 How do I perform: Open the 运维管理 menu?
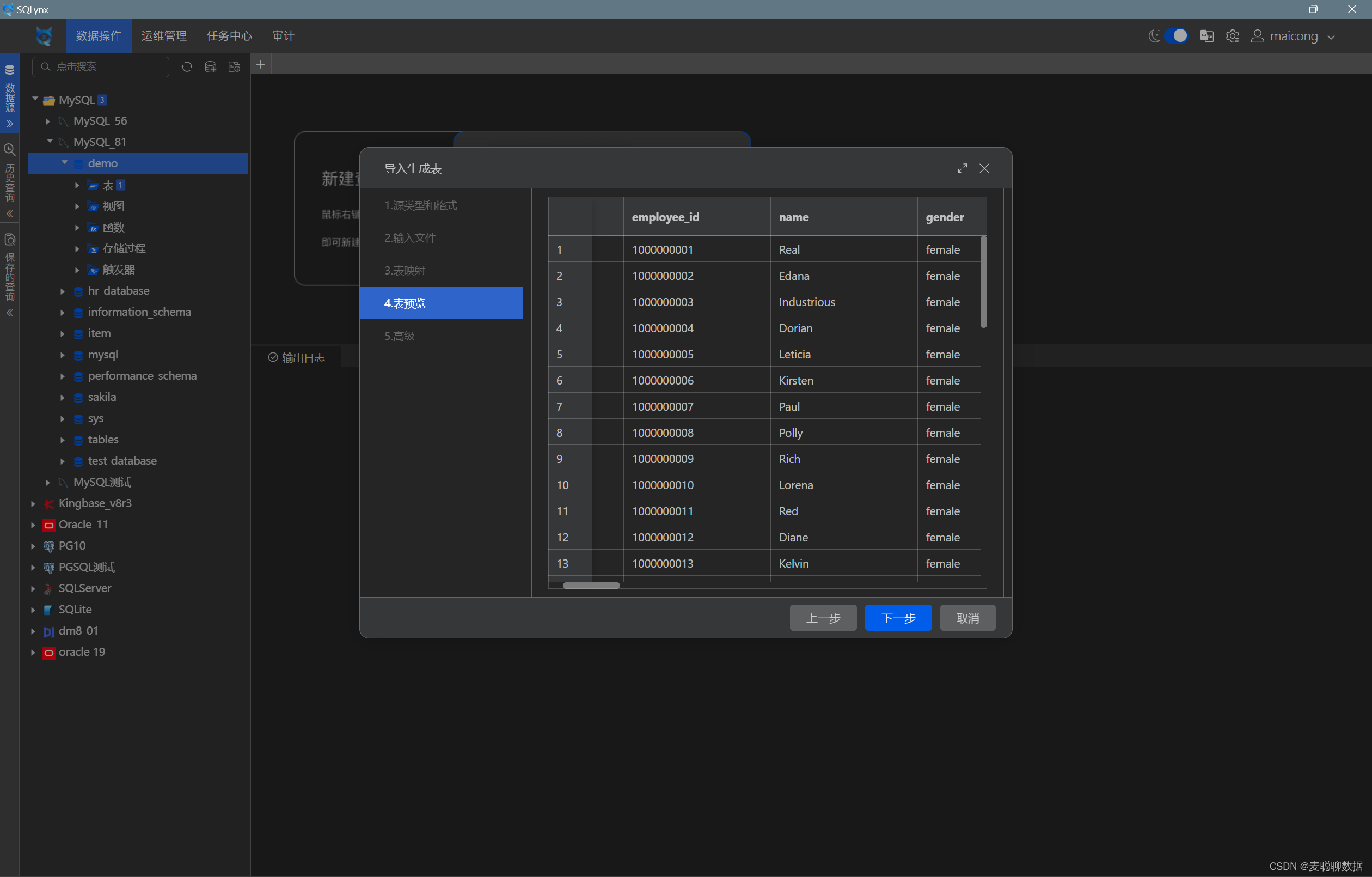coord(164,36)
